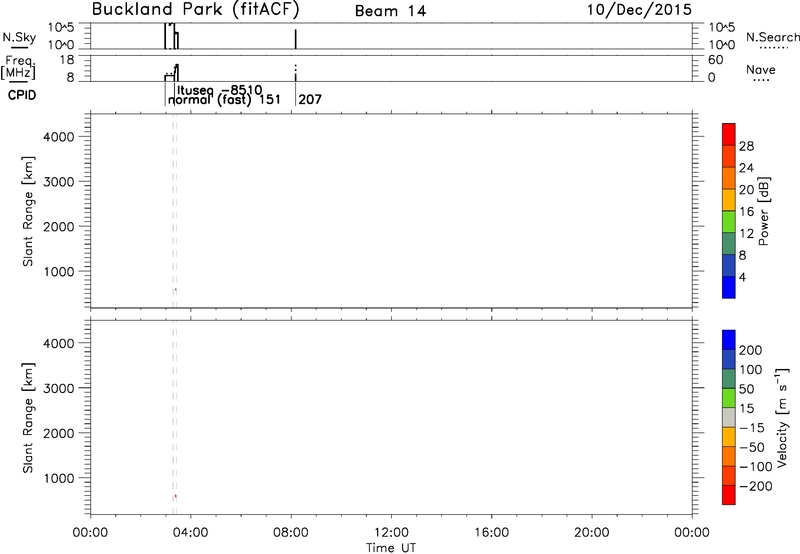Click the 'Freq. [MHz]' label
Image resolution: width=800 pixels, height=554 pixels.
tap(18, 68)
